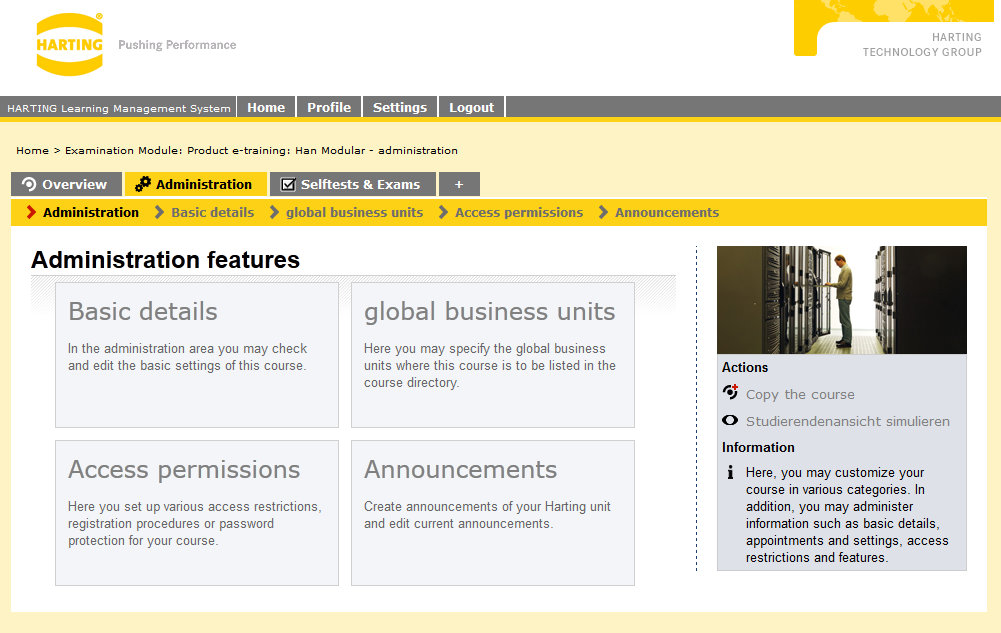Click the Overview tab's circular icon
The height and width of the screenshot is (633, 1001).
click(x=29, y=184)
